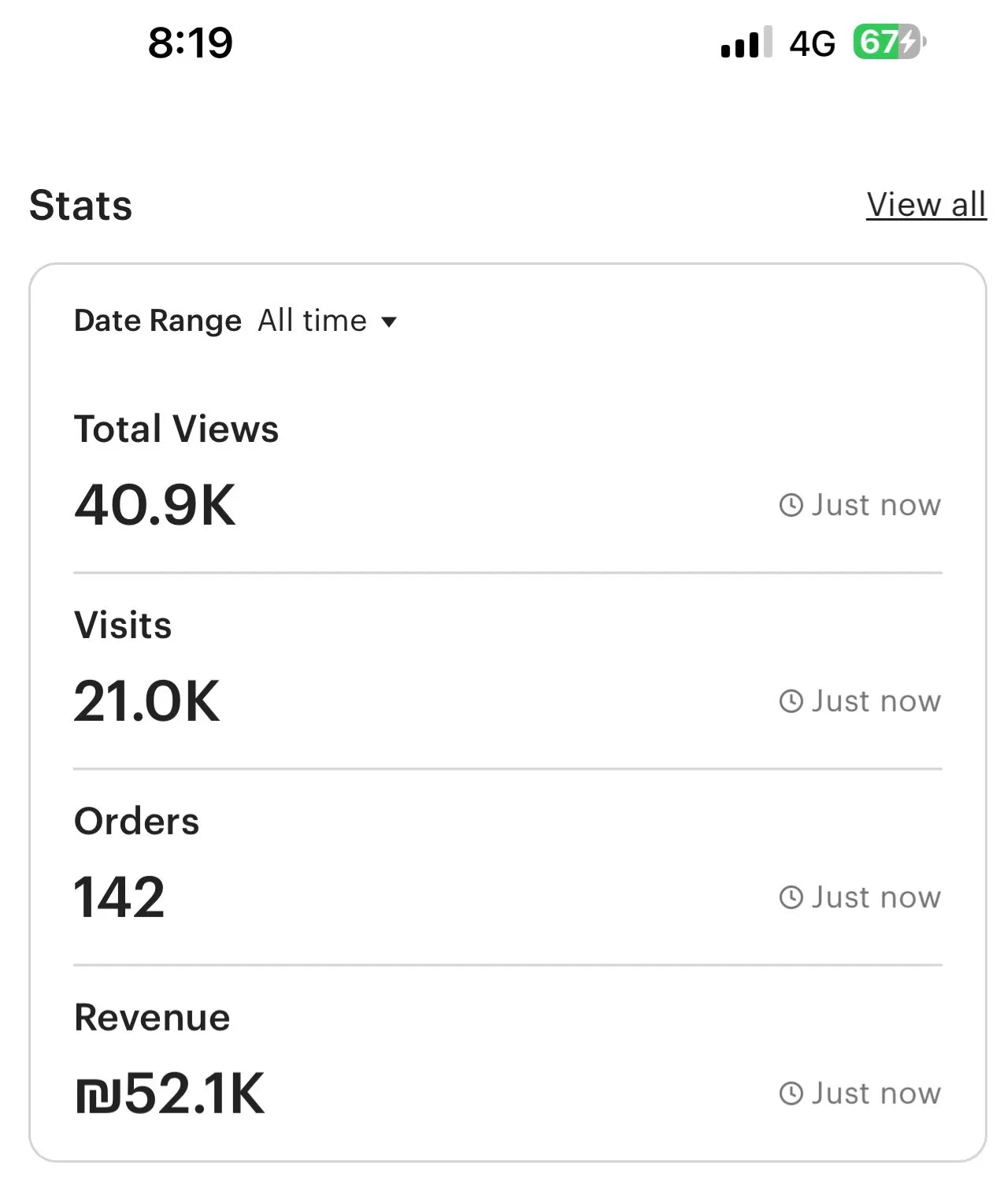
Task: Select the All time date range value
Action: coord(312,321)
